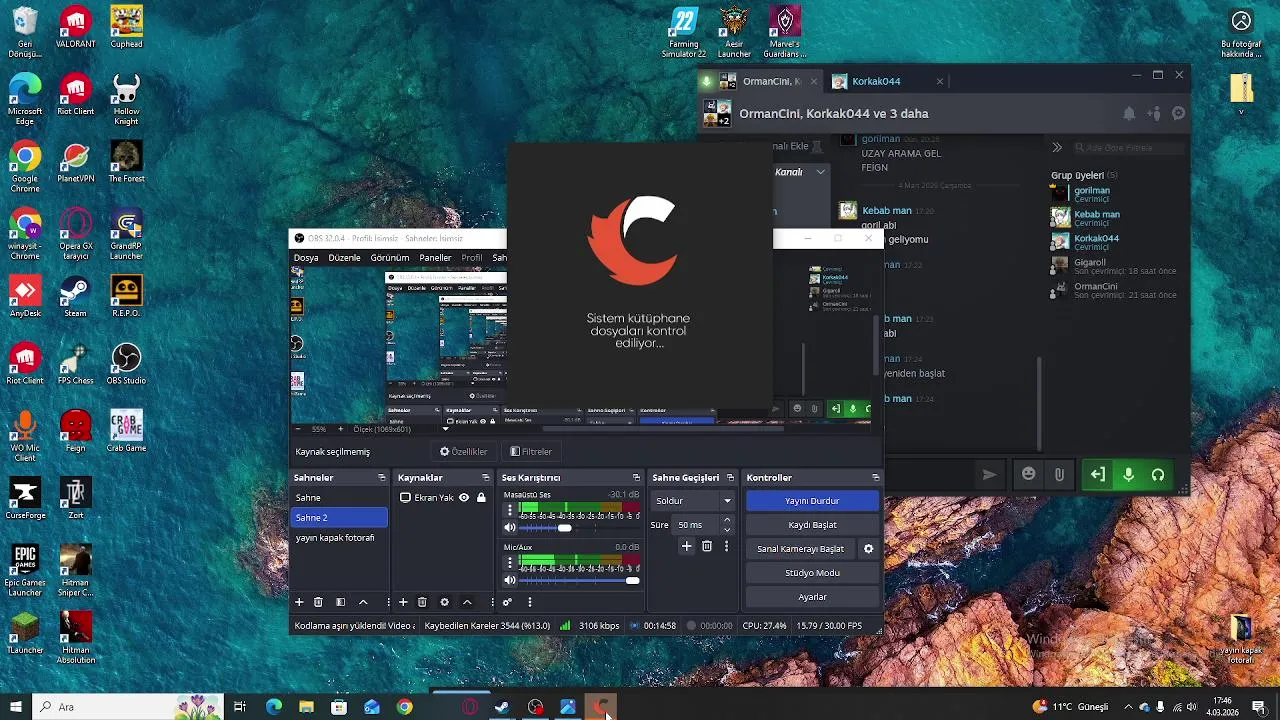Move source up in Kaynaklar toolbar
Screen dimensions: 1280x720
[x=467, y=602]
